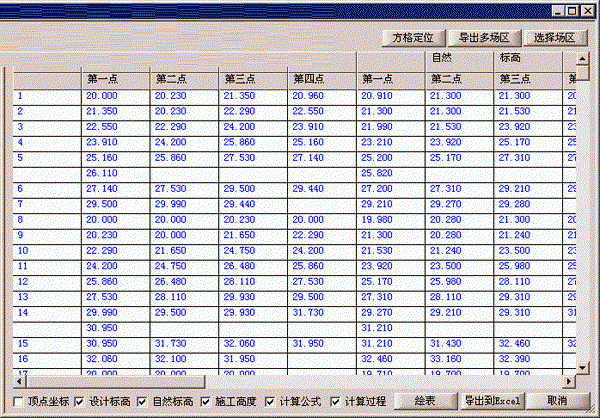Click cell 25.820 below row 5
This screenshot has width=600, height=418.
pos(391,173)
